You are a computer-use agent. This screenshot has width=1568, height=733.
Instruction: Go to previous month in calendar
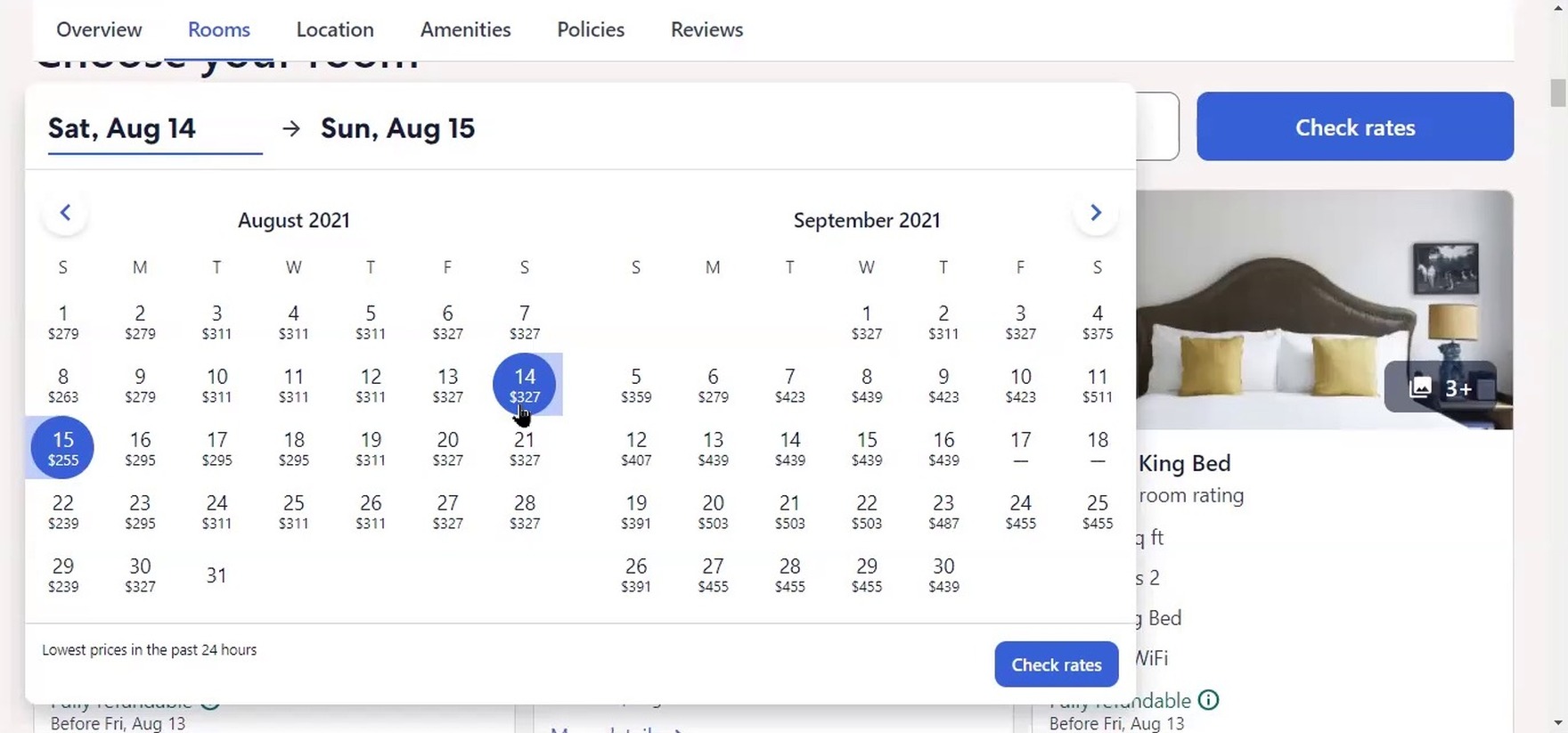(65, 213)
